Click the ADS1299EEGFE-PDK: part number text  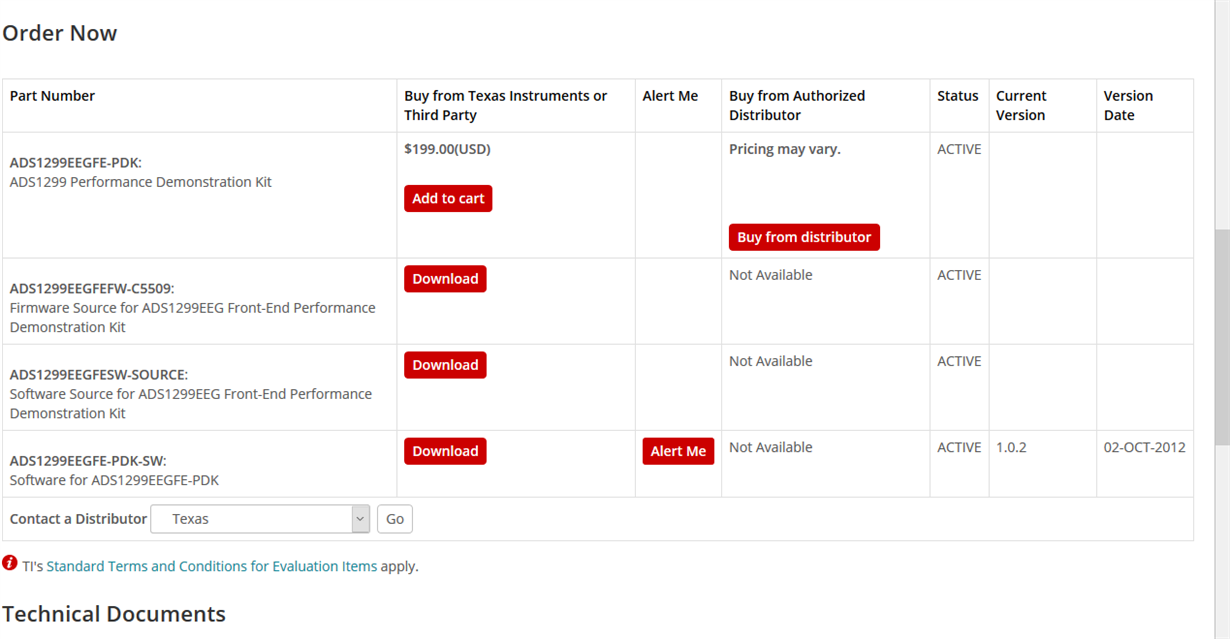[x=75, y=162]
